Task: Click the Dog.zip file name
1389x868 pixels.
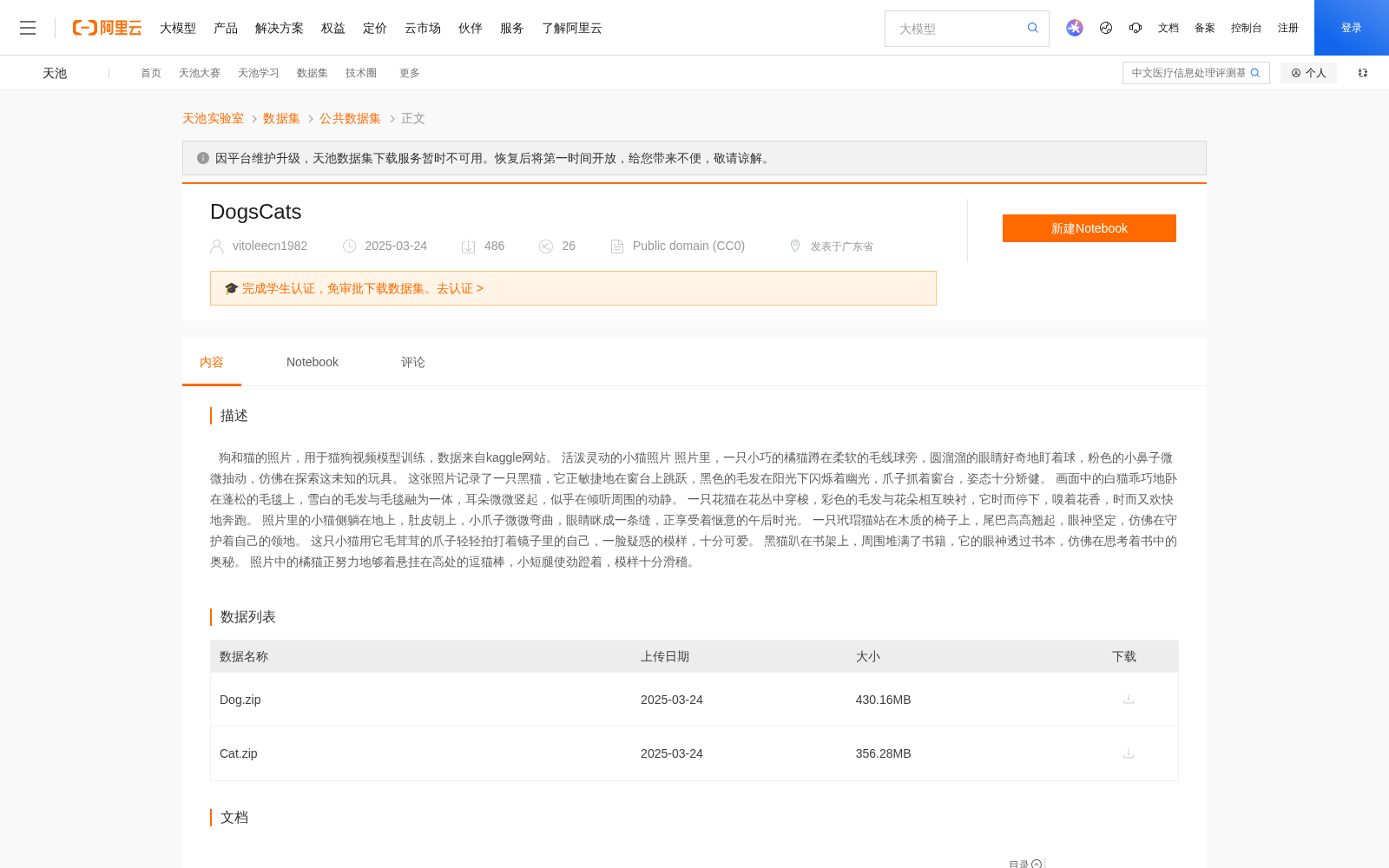Action: (240, 700)
